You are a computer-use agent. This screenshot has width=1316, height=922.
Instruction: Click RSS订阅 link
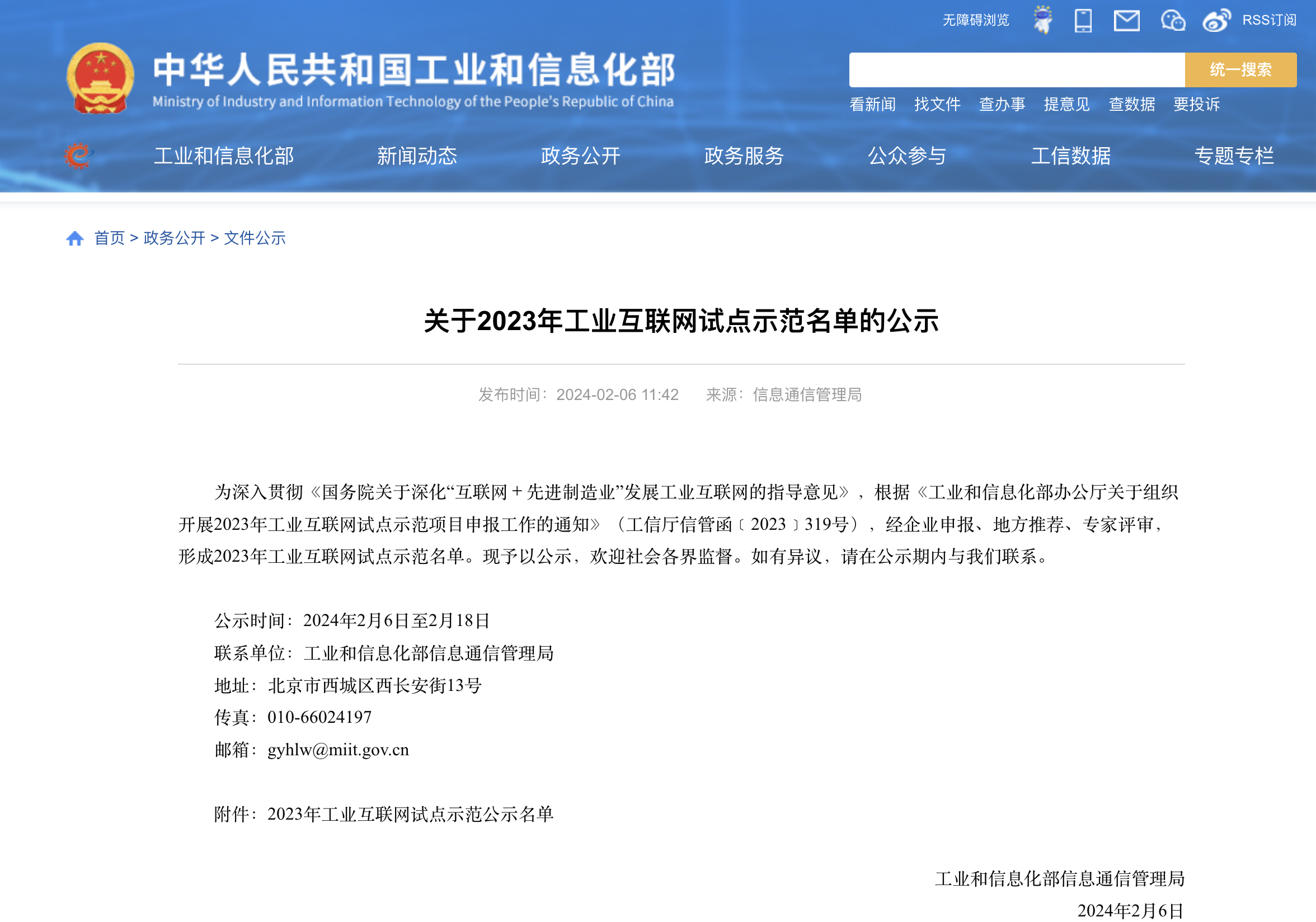point(1269,21)
